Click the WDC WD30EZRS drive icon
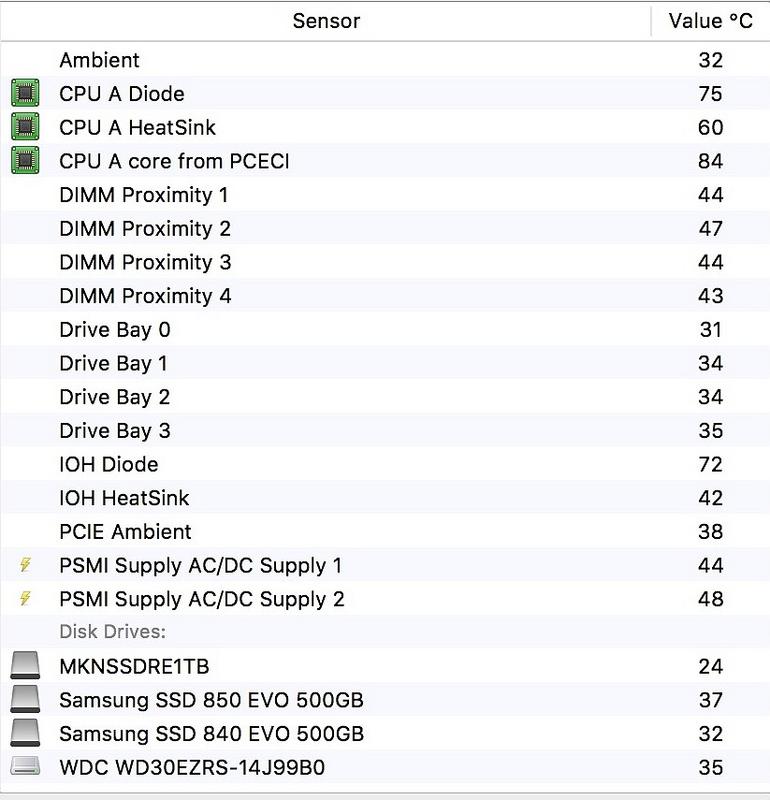 click(26, 767)
